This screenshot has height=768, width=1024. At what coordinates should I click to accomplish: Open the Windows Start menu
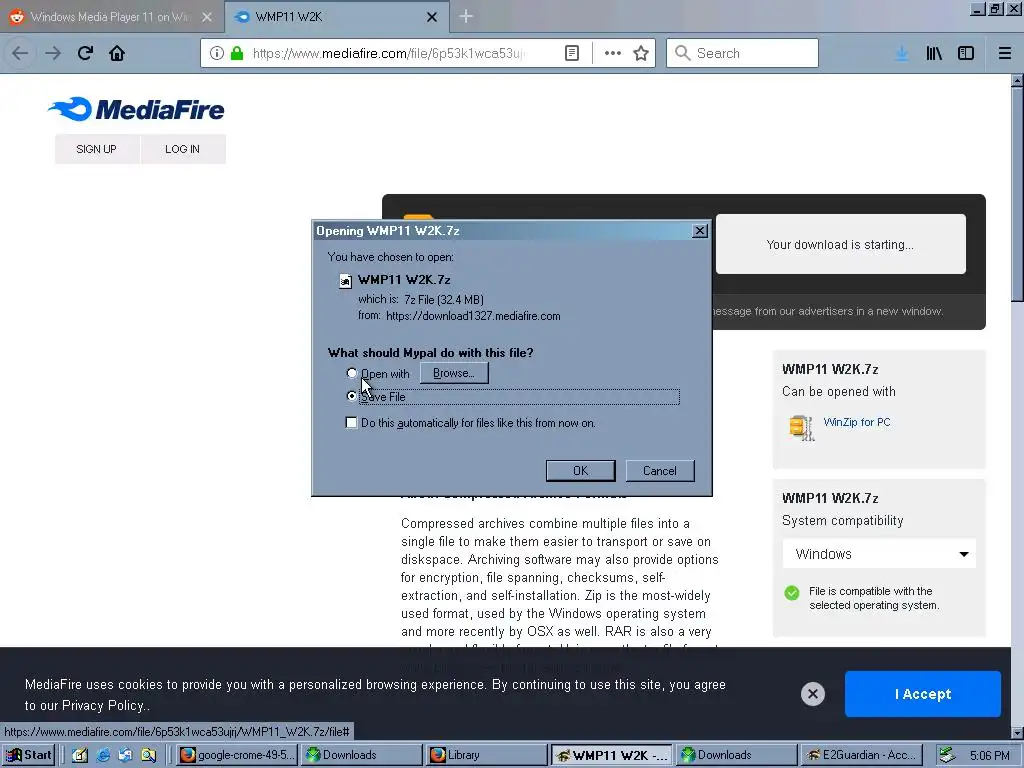point(29,755)
